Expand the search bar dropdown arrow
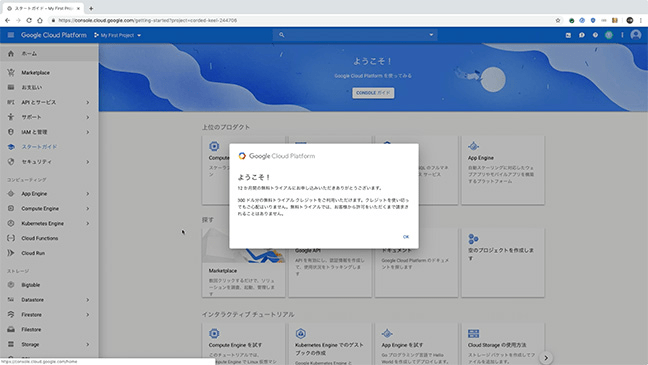This screenshot has height=365, width=648. (x=431, y=35)
